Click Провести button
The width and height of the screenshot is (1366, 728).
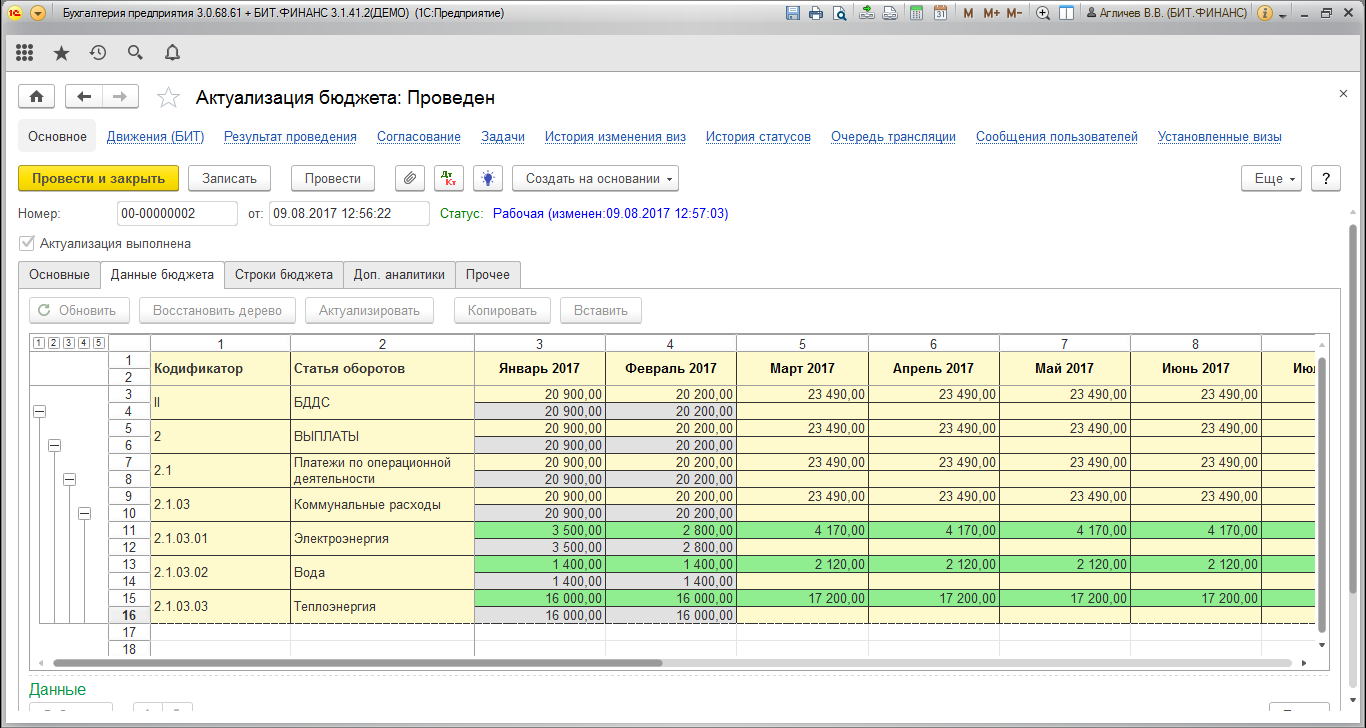[332, 178]
